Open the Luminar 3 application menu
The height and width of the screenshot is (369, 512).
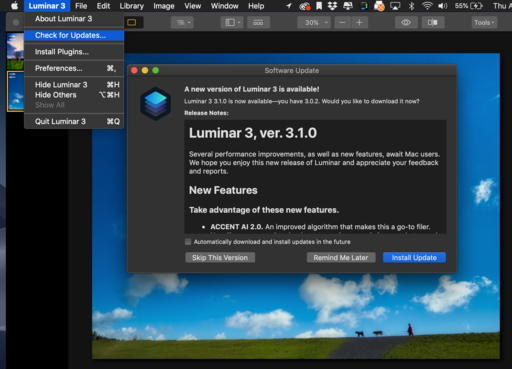[x=47, y=6]
